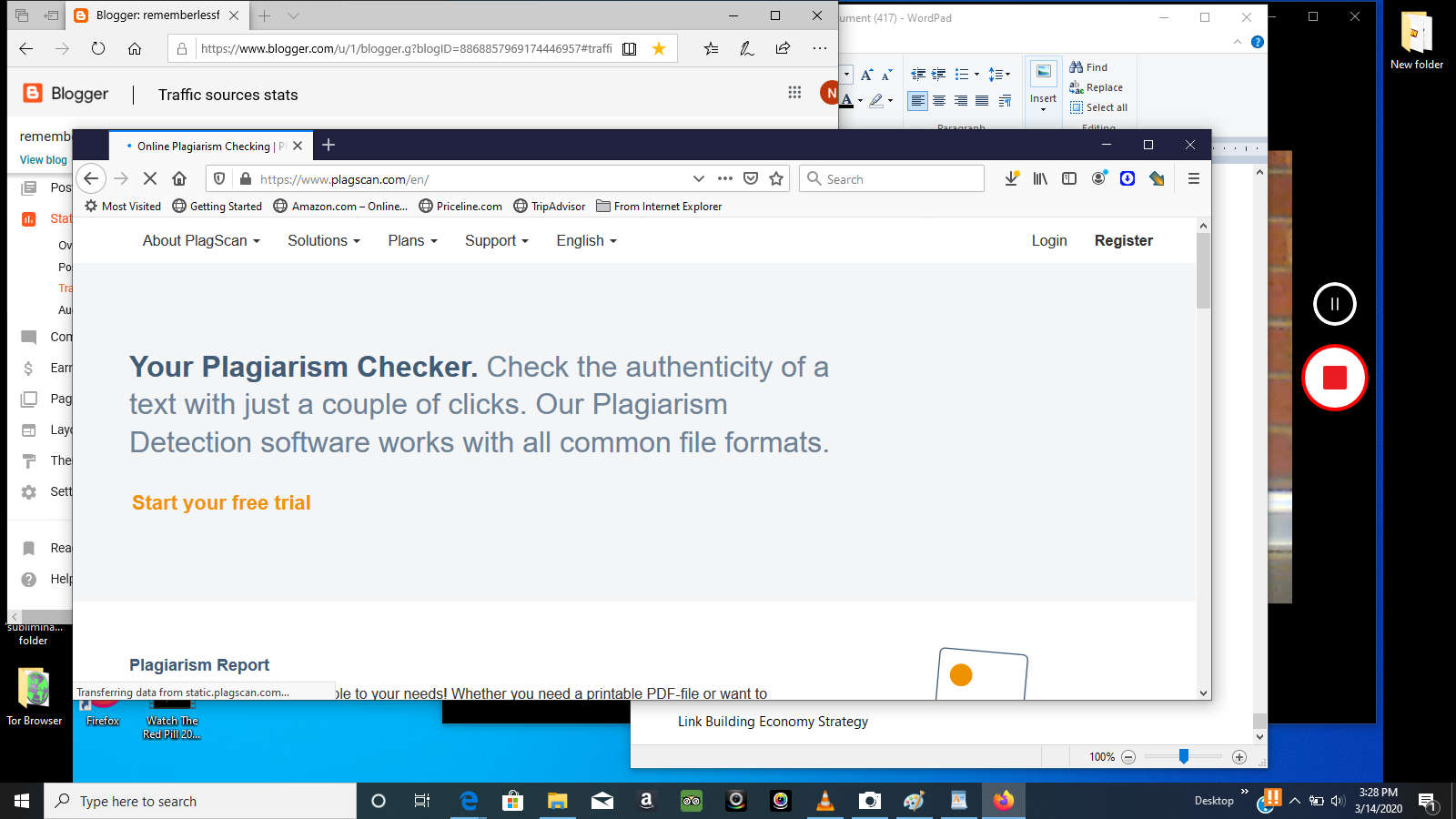Expand the About PlagScan dropdown
This screenshot has width=1456, height=819.
click(x=201, y=240)
